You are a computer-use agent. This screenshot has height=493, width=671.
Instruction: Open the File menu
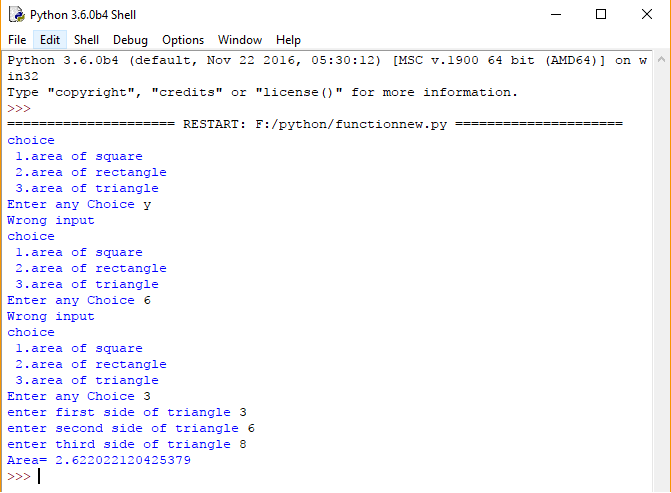(17, 40)
